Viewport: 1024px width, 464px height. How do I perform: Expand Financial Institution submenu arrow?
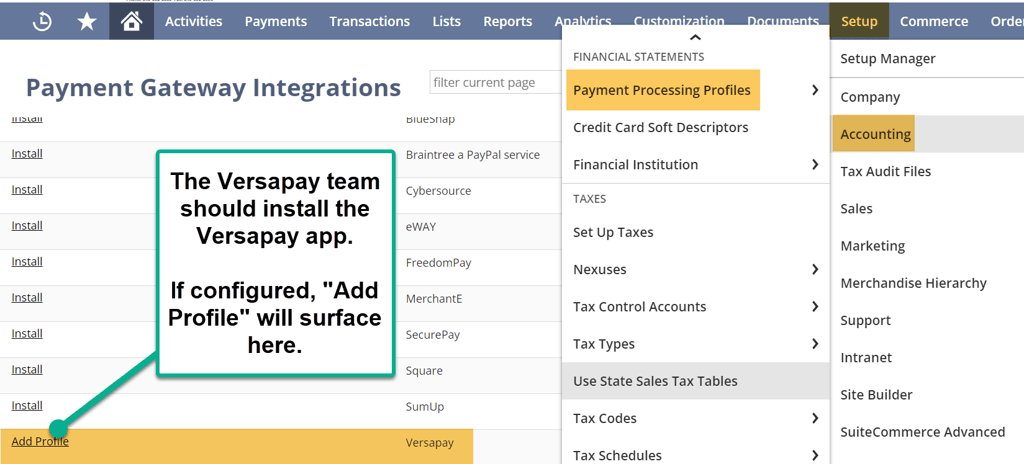tap(814, 165)
